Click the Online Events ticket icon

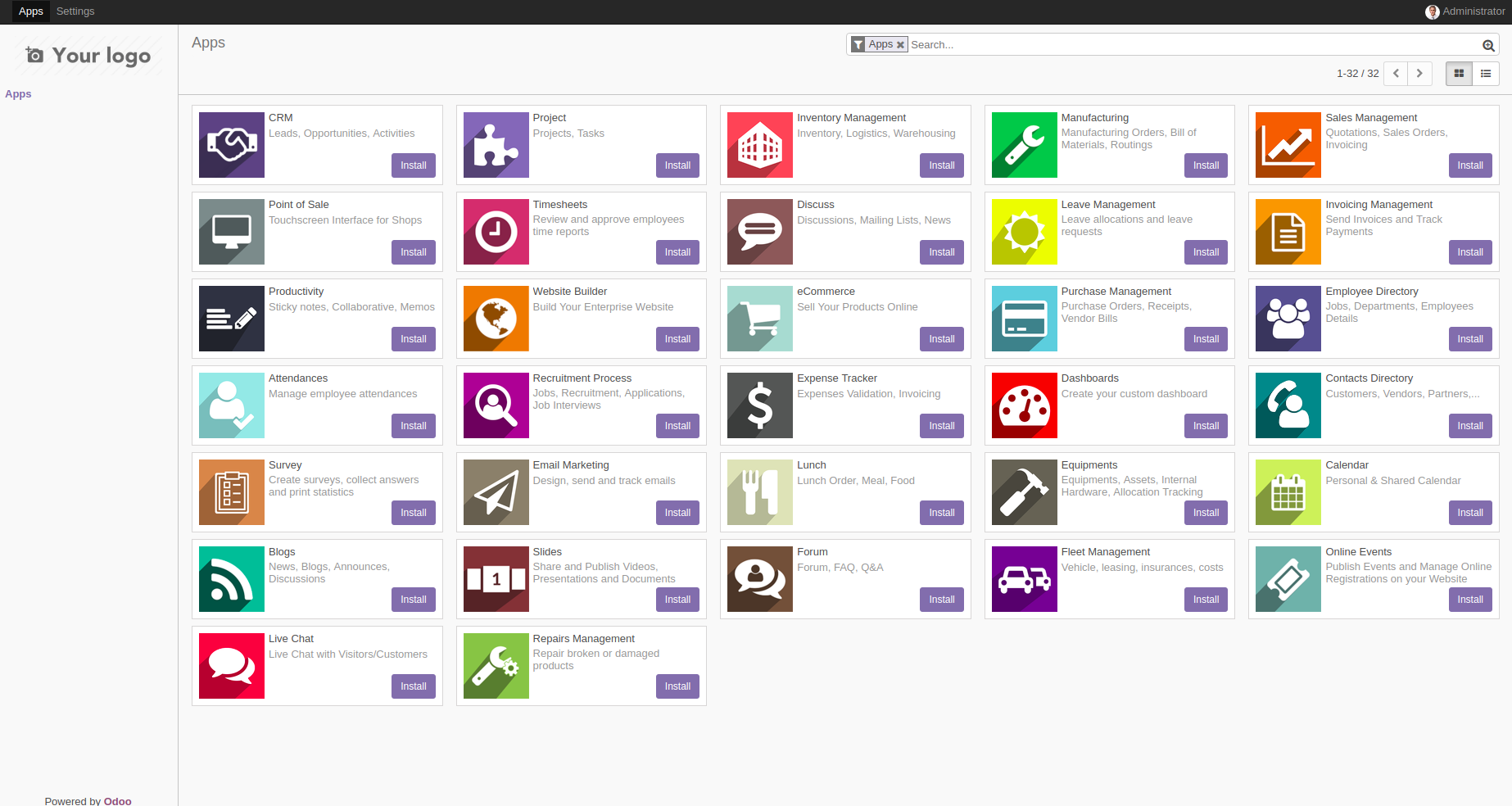pyautogui.click(x=1288, y=579)
